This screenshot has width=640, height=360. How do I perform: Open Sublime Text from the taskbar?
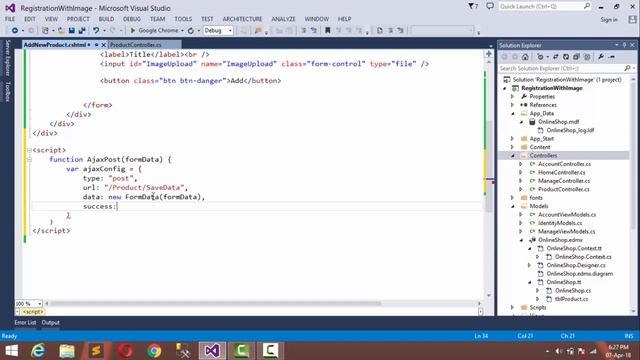[96, 351]
